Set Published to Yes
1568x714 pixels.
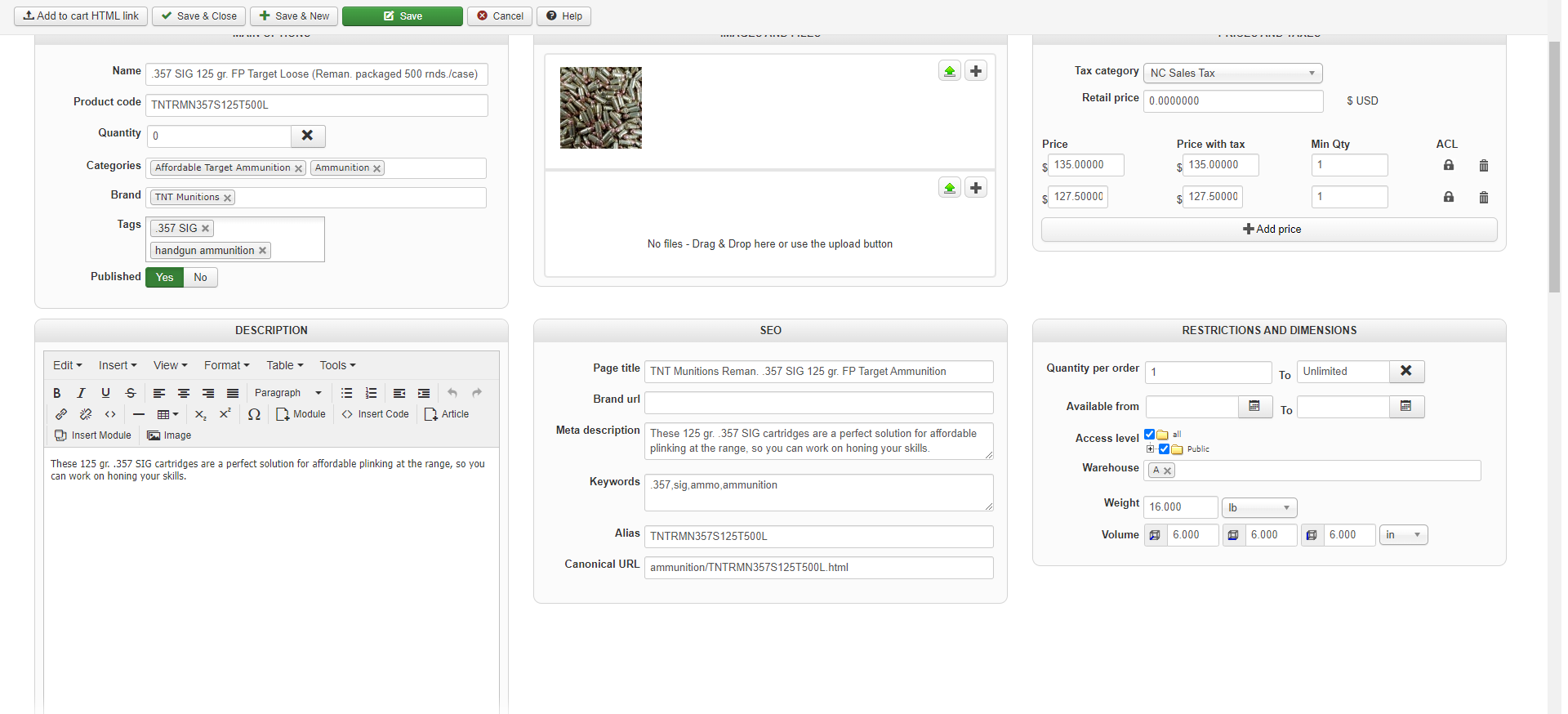[x=165, y=278]
